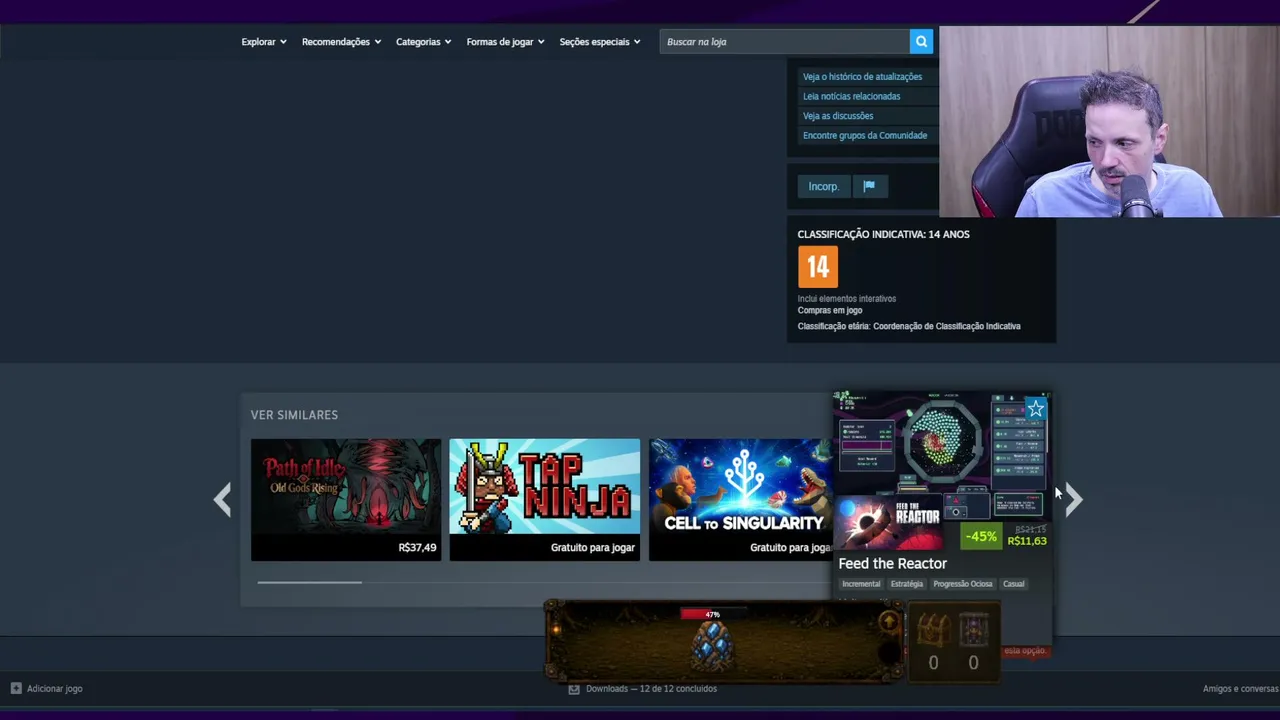Expand the Formas de jogar menu

(505, 42)
